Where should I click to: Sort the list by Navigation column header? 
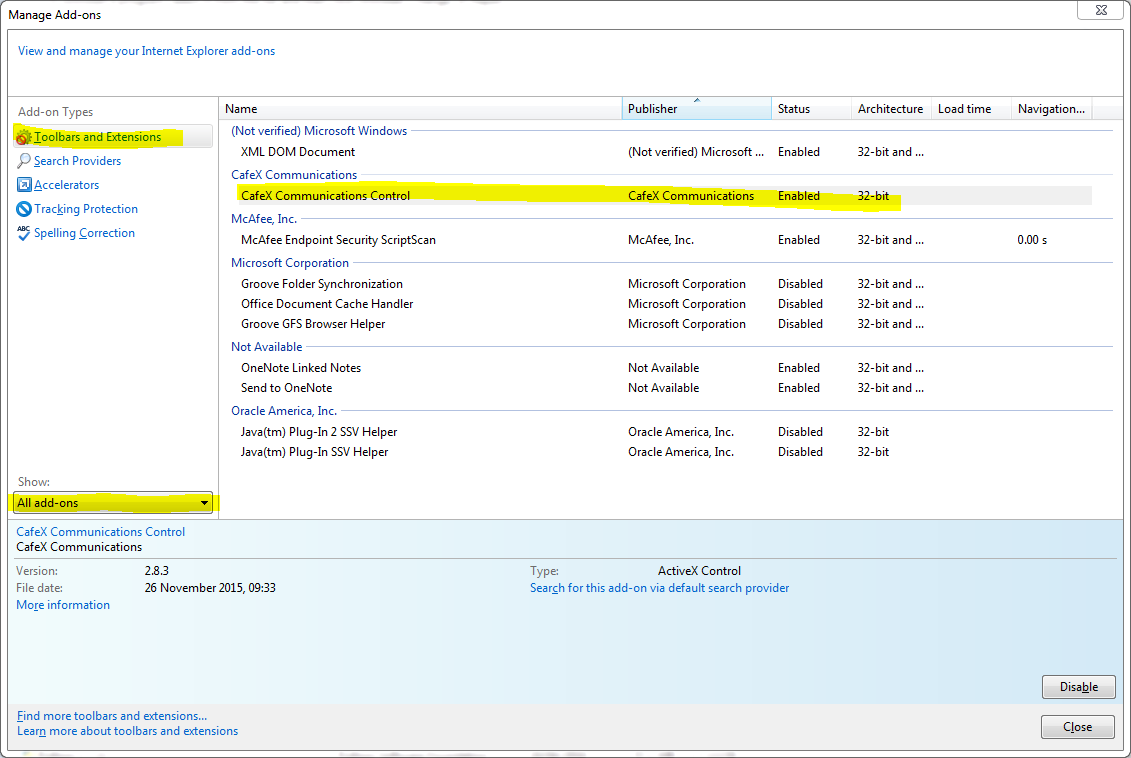[1052, 109]
